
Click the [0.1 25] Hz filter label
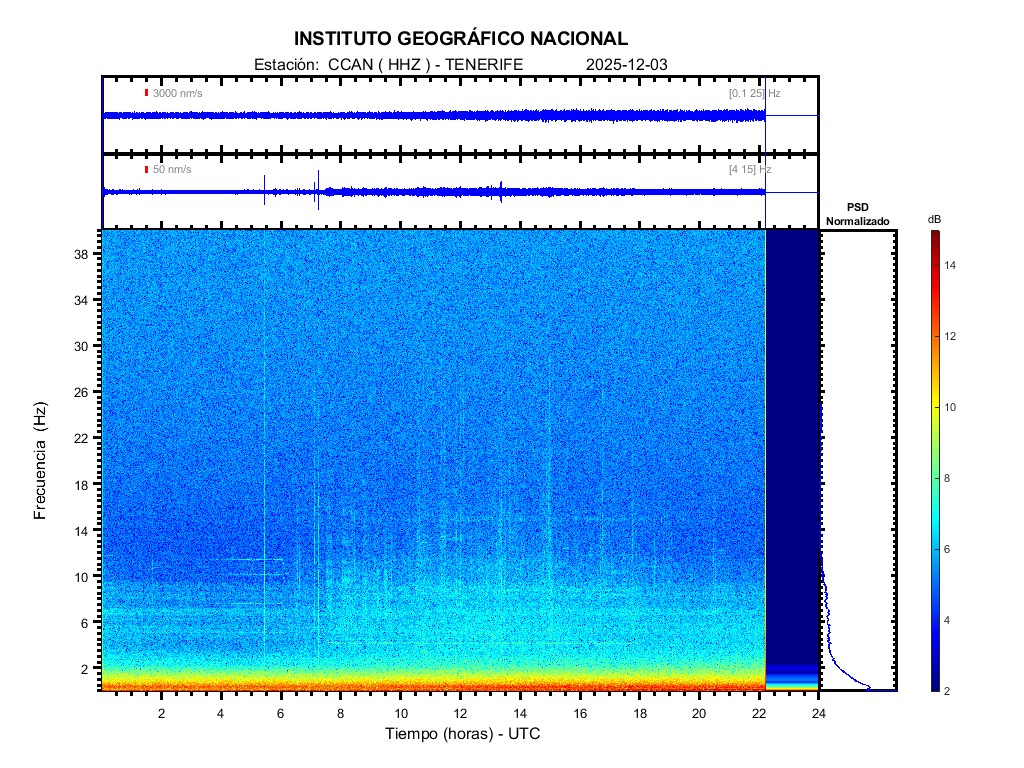click(x=754, y=93)
